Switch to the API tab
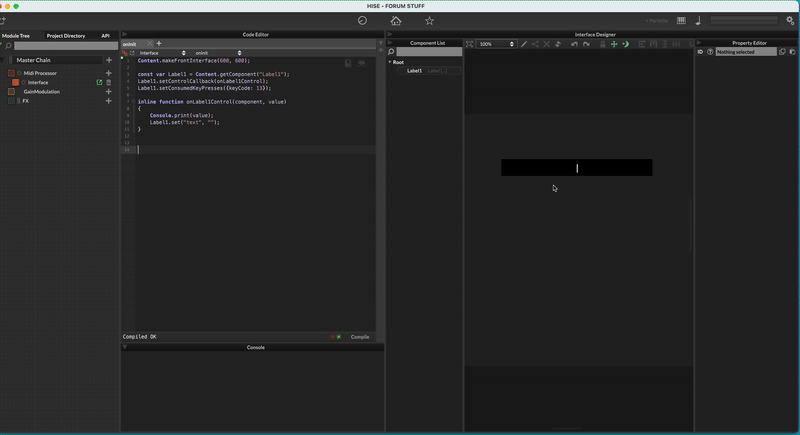Viewport: 800px width, 435px height. [105, 36]
